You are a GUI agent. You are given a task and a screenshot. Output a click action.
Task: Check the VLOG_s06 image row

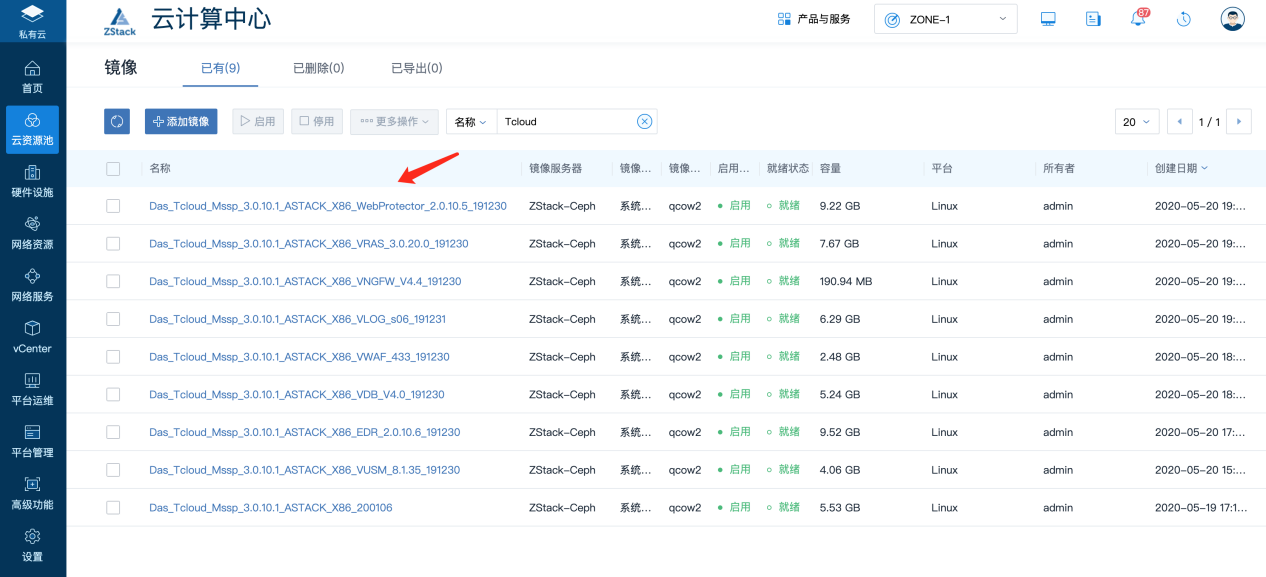tap(113, 319)
